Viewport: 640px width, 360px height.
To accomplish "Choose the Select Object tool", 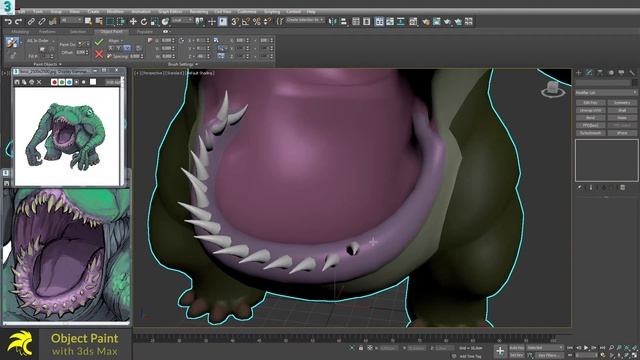I will point(88,21).
